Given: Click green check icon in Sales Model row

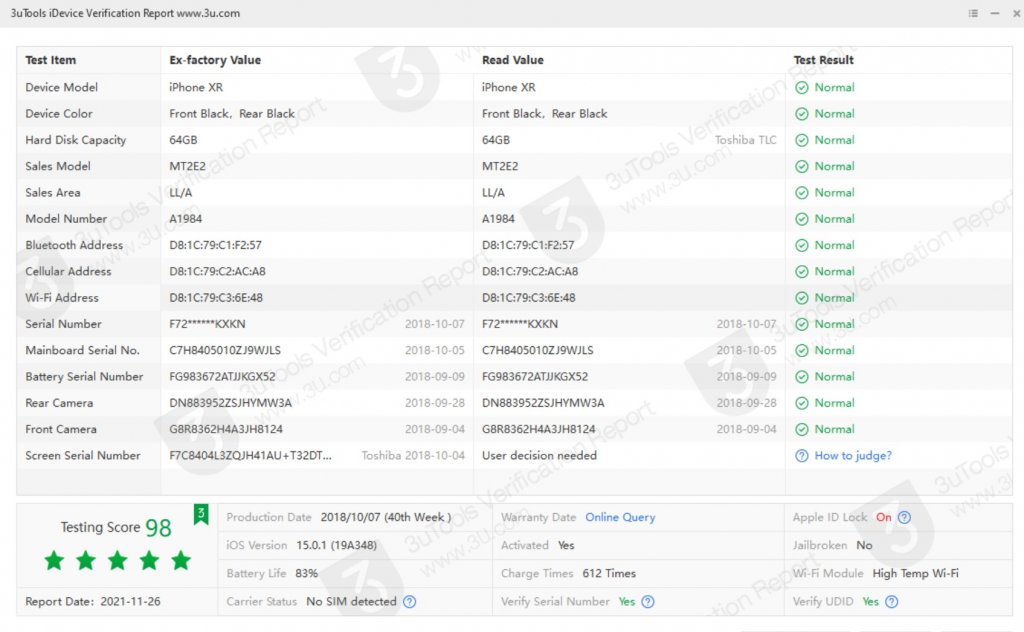Looking at the screenshot, I should click(801, 166).
